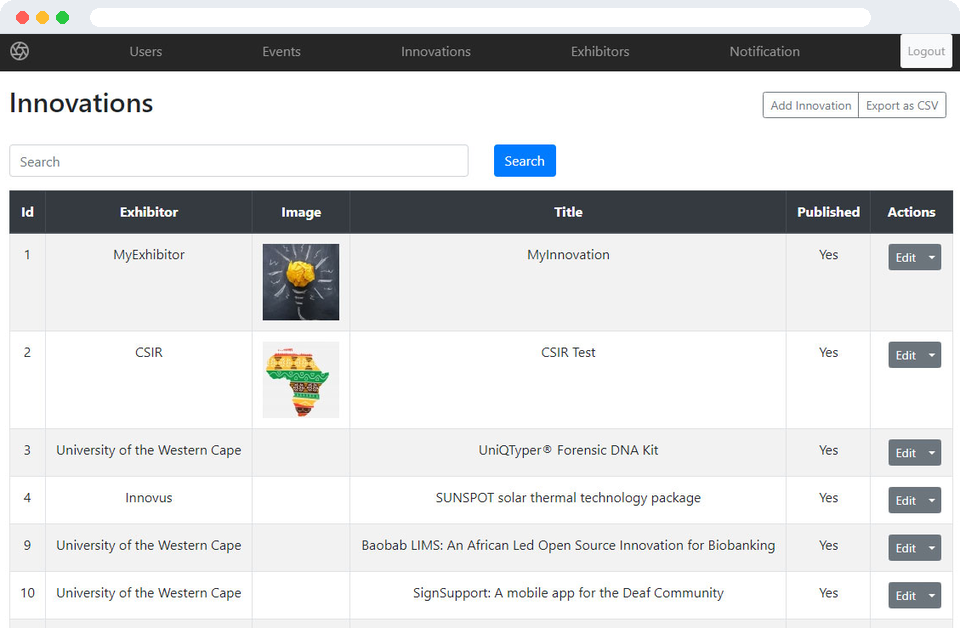Open the Events nav item
The width and height of the screenshot is (960, 634).
[282, 52]
